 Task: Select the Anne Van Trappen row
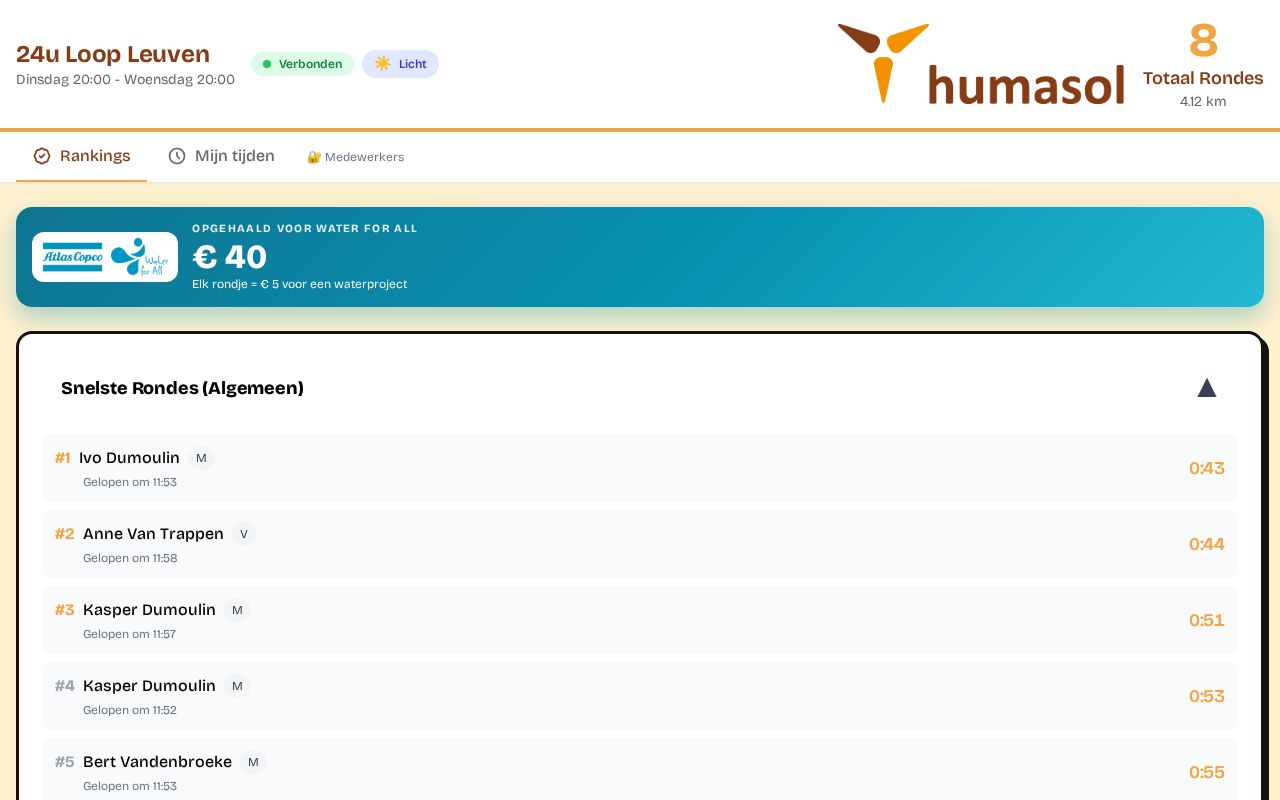pyautogui.click(x=640, y=544)
